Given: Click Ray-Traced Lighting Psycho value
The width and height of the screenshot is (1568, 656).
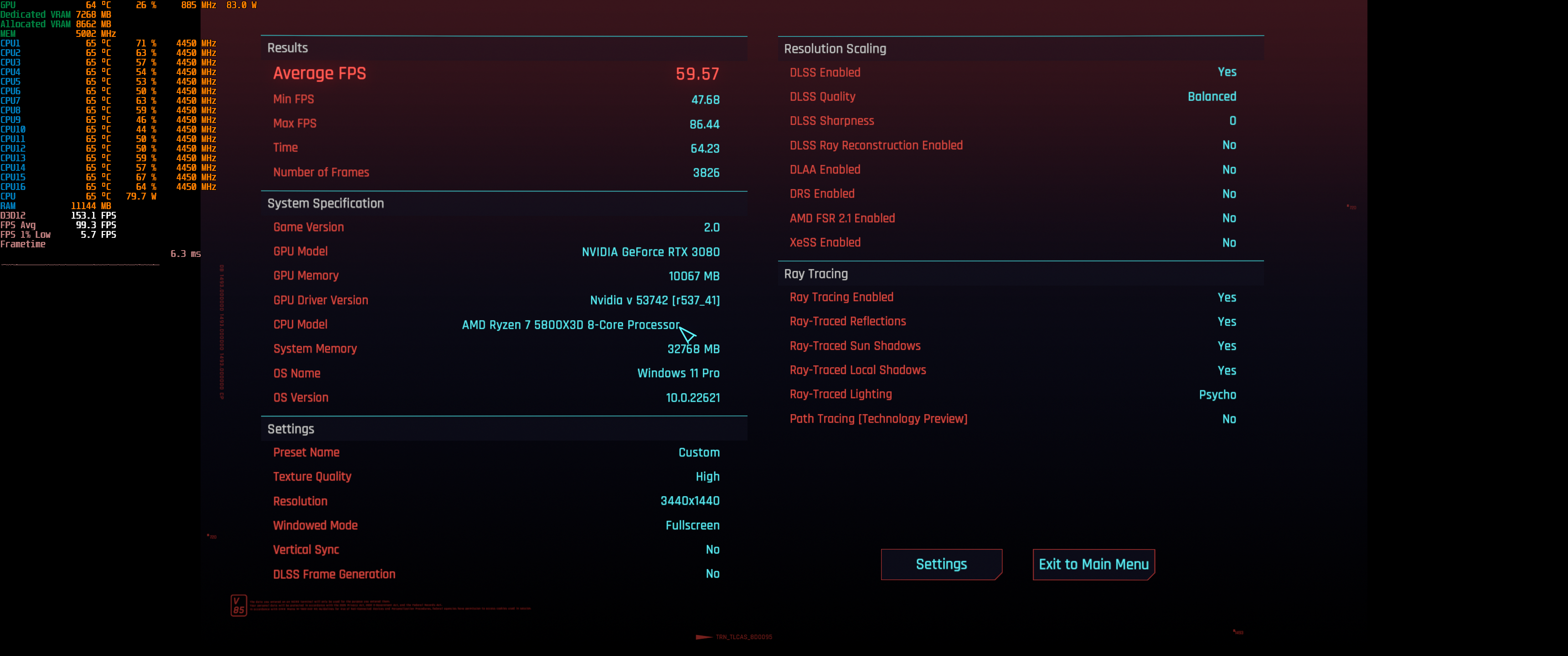Looking at the screenshot, I should [x=1217, y=395].
